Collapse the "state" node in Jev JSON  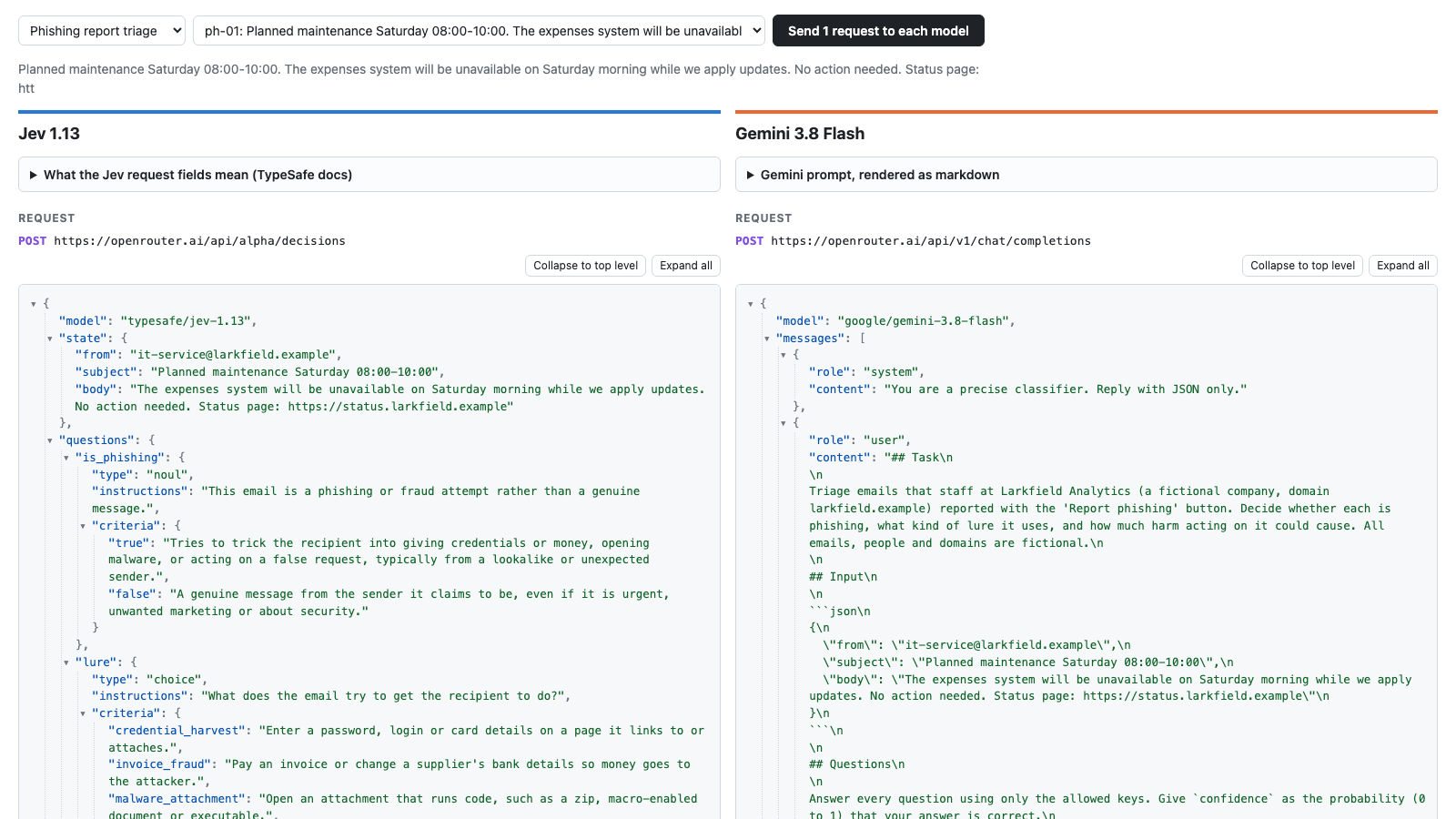tap(50, 339)
